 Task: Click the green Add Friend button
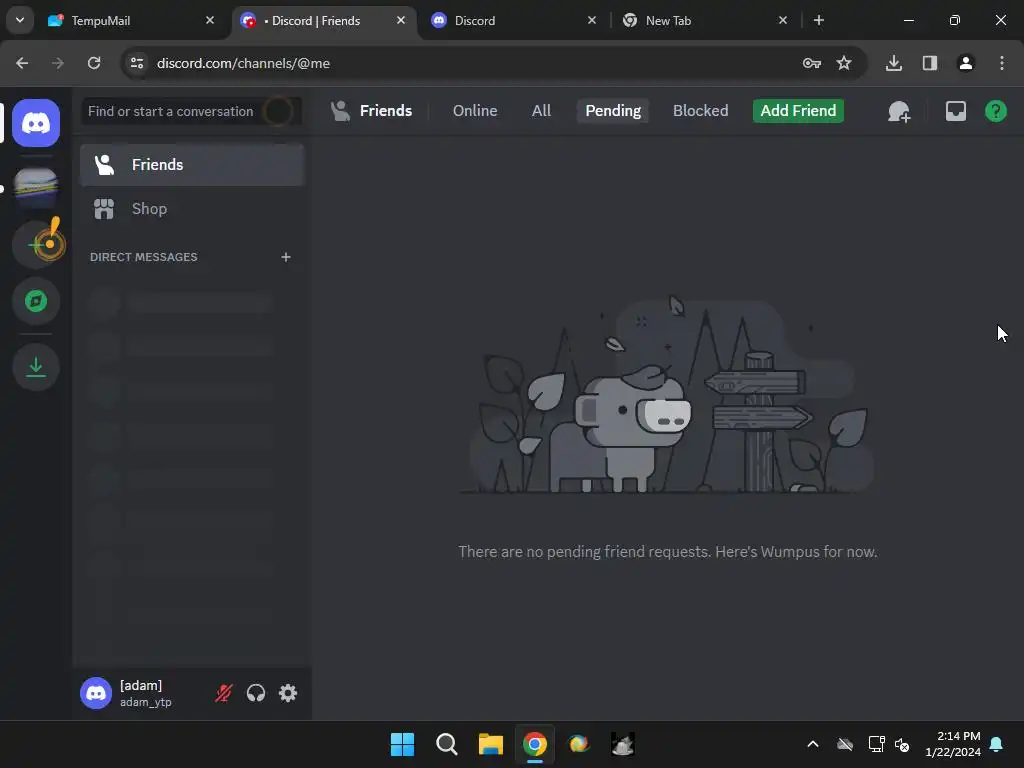pyautogui.click(x=798, y=111)
